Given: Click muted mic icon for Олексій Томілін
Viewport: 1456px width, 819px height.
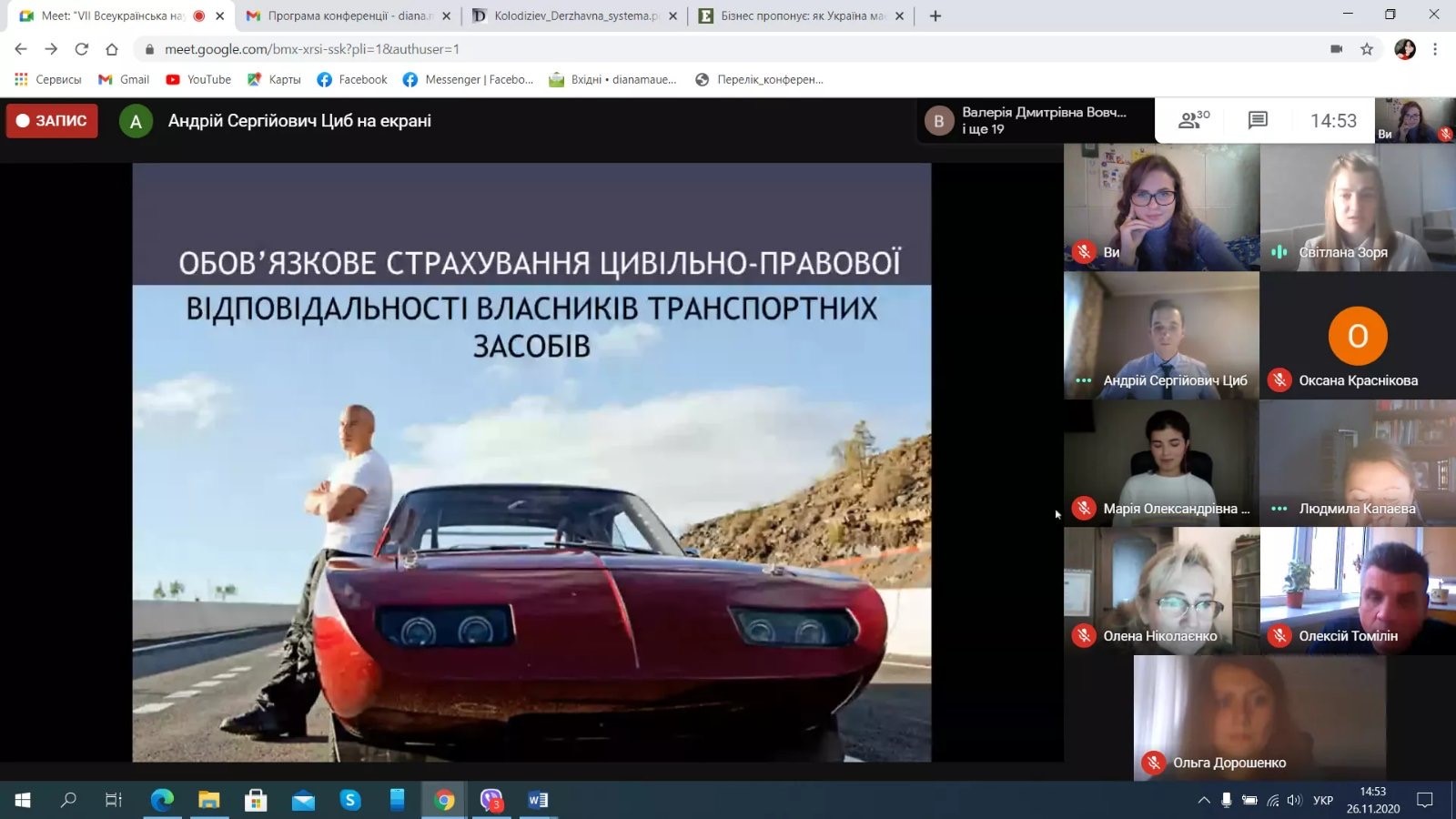Looking at the screenshot, I should [1279, 636].
